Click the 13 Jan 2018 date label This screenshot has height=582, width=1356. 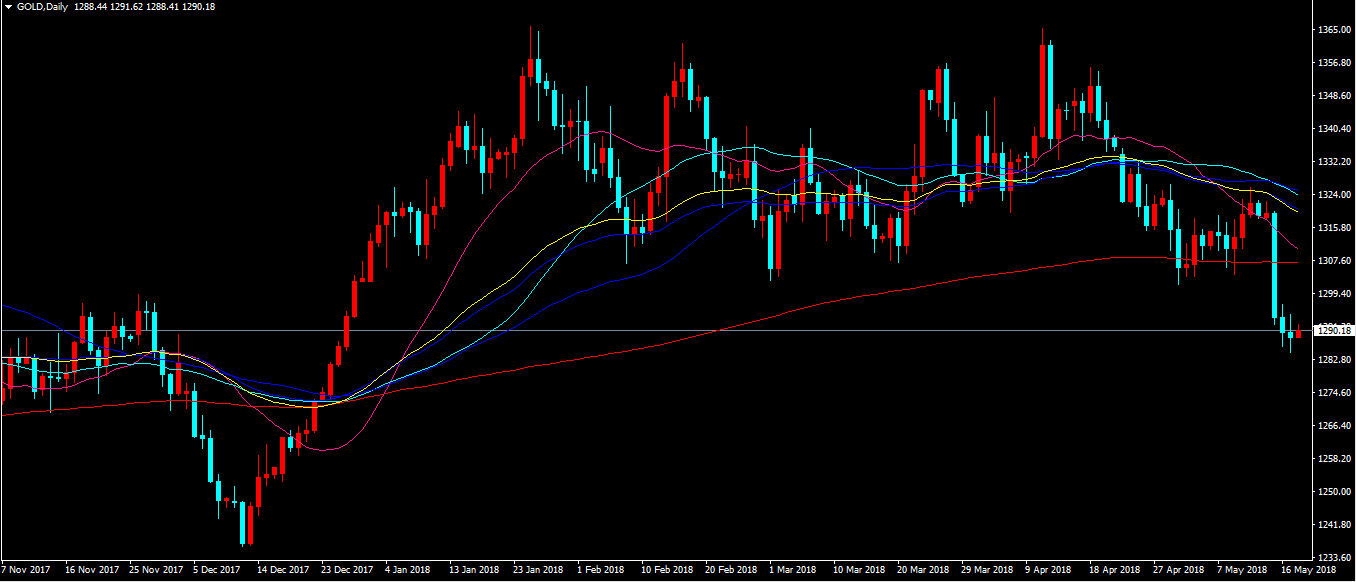coord(474,570)
